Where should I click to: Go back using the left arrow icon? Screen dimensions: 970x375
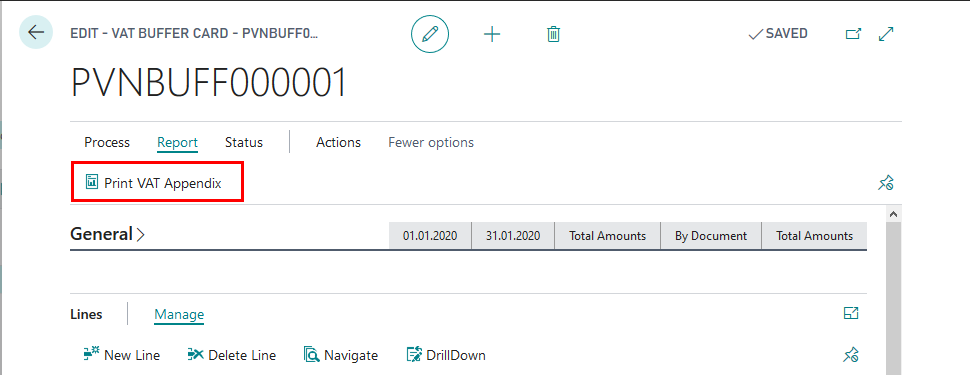click(x=36, y=33)
